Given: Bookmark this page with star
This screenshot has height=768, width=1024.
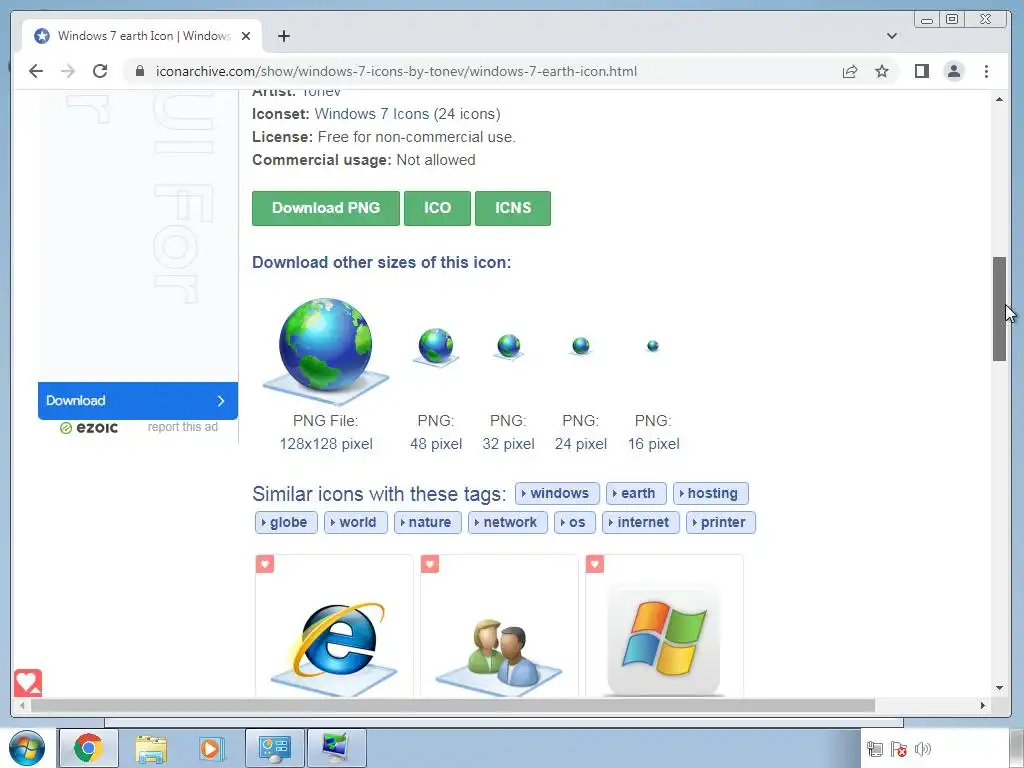Looking at the screenshot, I should [x=882, y=71].
